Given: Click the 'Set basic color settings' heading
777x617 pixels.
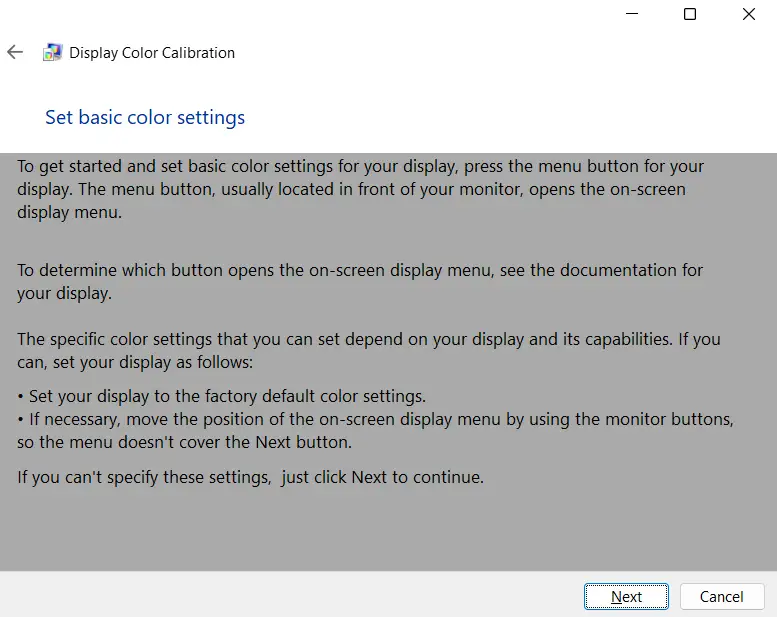Looking at the screenshot, I should pos(145,117).
